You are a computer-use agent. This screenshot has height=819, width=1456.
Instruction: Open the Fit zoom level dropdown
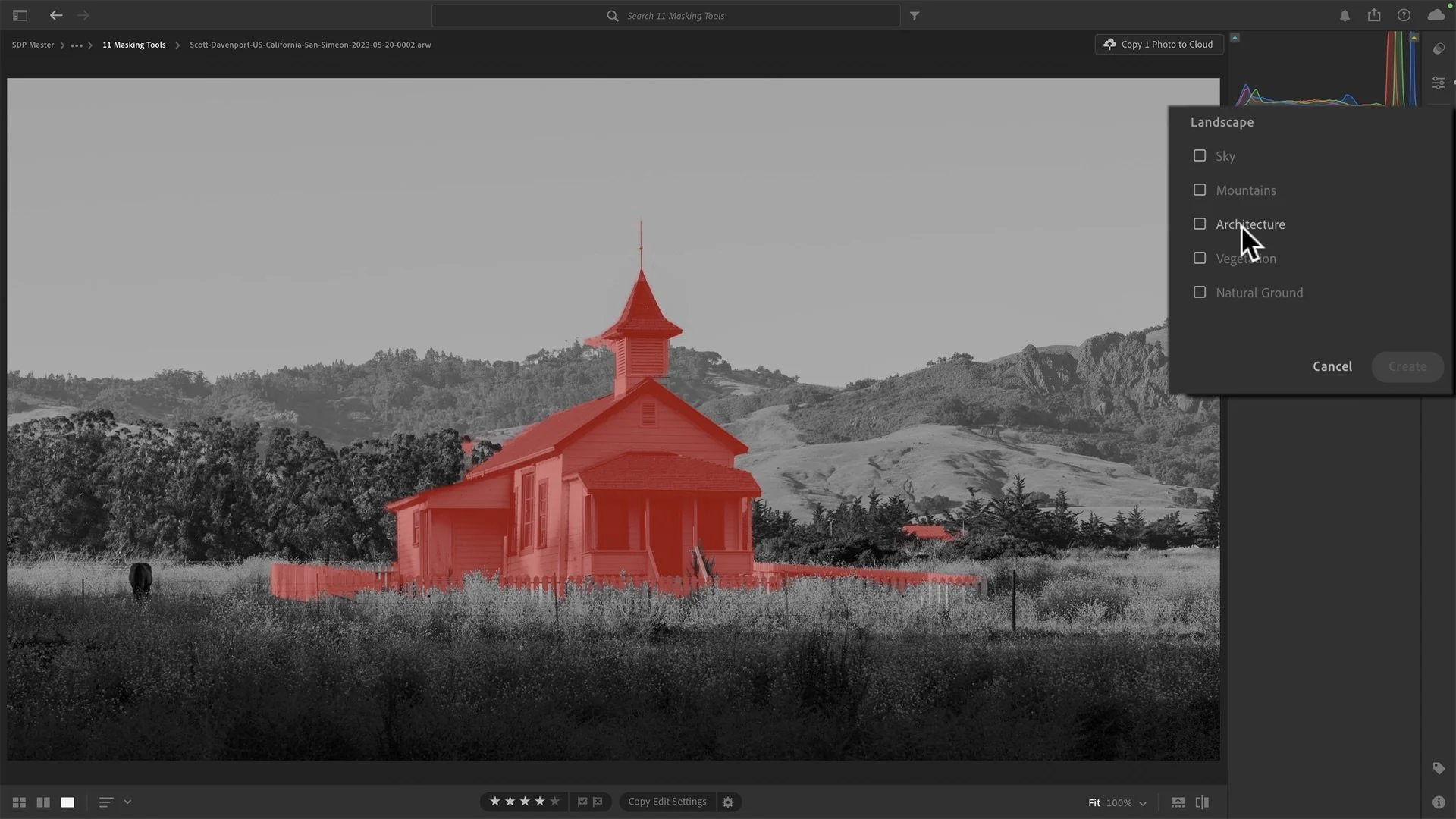tap(1118, 802)
